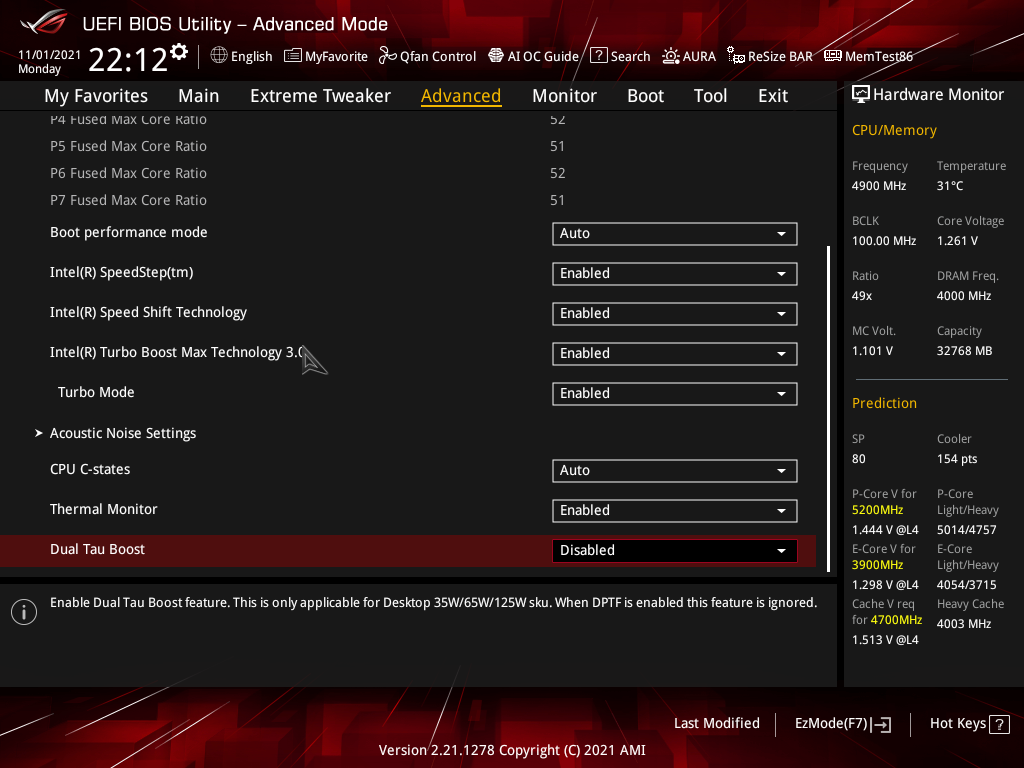Open CPU C-states dropdown
This screenshot has width=1024, height=768.
[675, 470]
